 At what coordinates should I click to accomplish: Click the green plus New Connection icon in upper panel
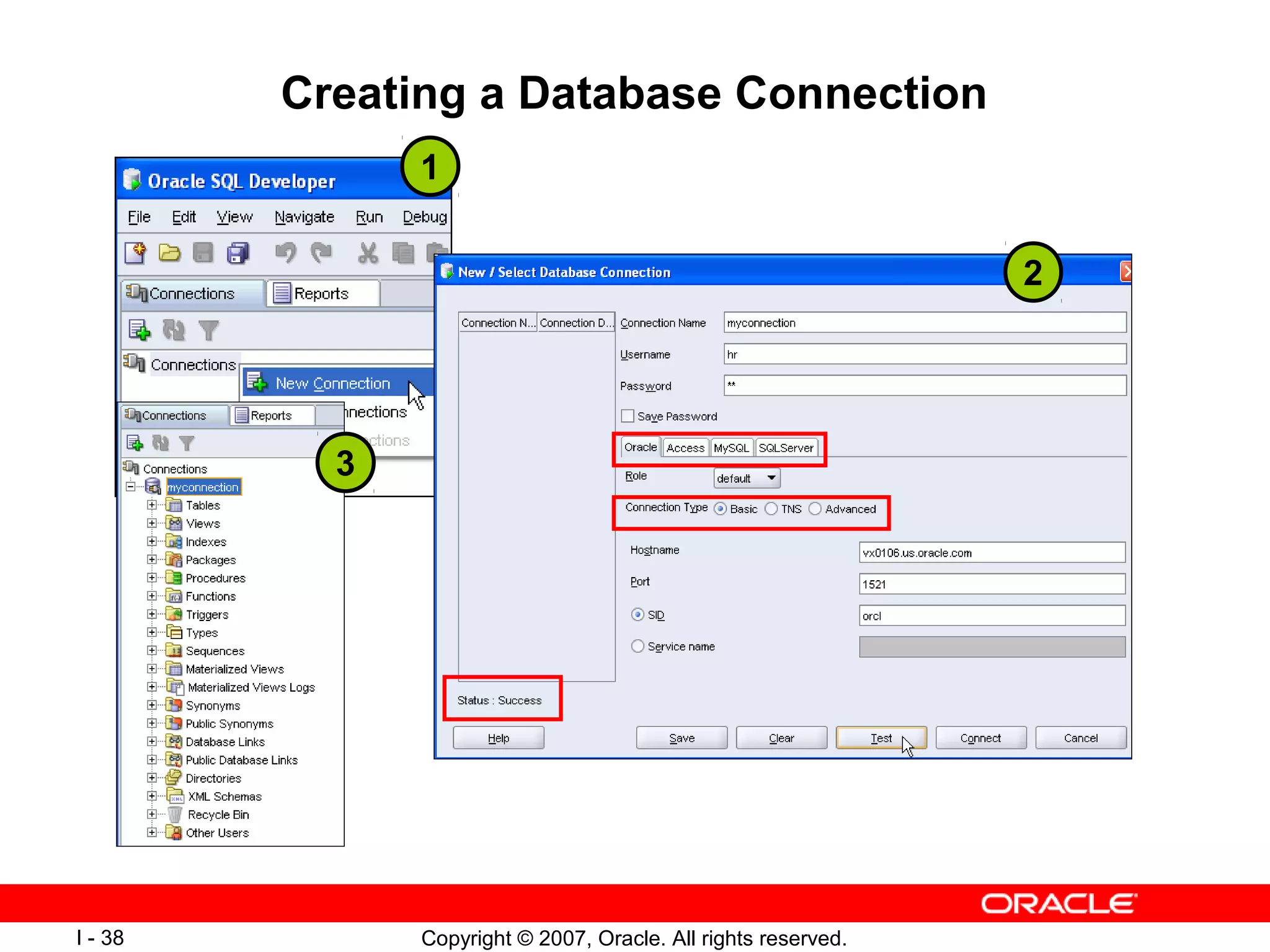coord(140,330)
